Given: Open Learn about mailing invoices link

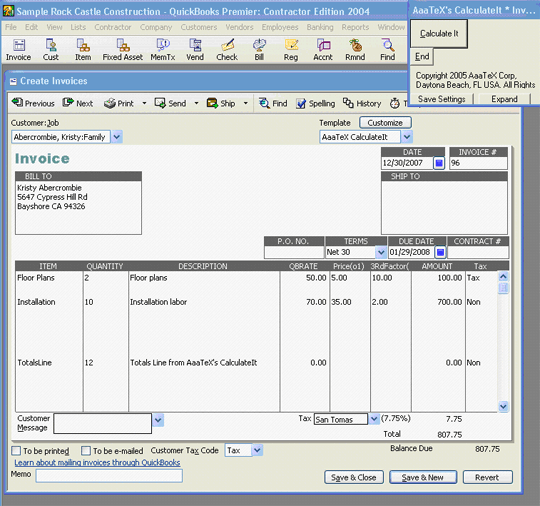Looking at the screenshot, I should 97,463.
